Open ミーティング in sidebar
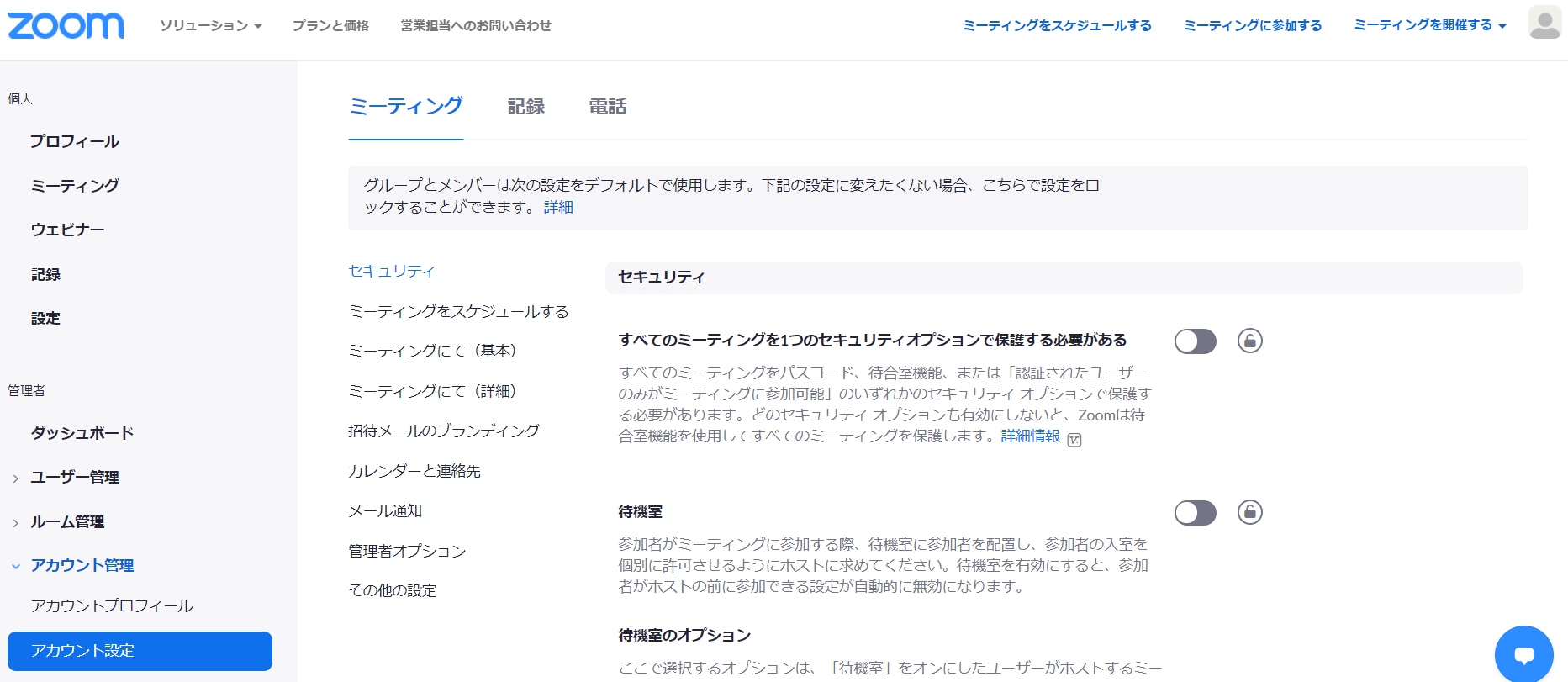The height and width of the screenshot is (682, 1568). (x=75, y=185)
